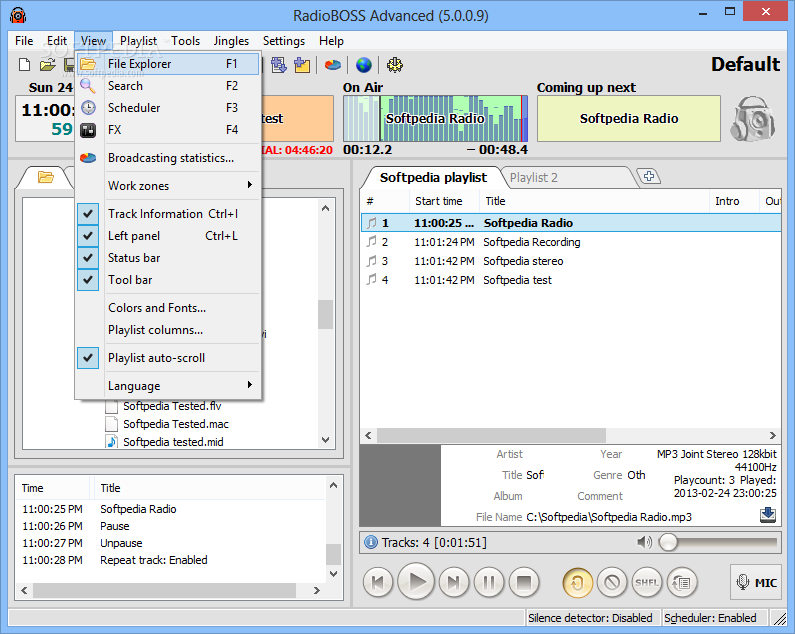Image resolution: width=795 pixels, height=634 pixels.
Task: Click the folder tab icon in left panel
Action: point(46,177)
